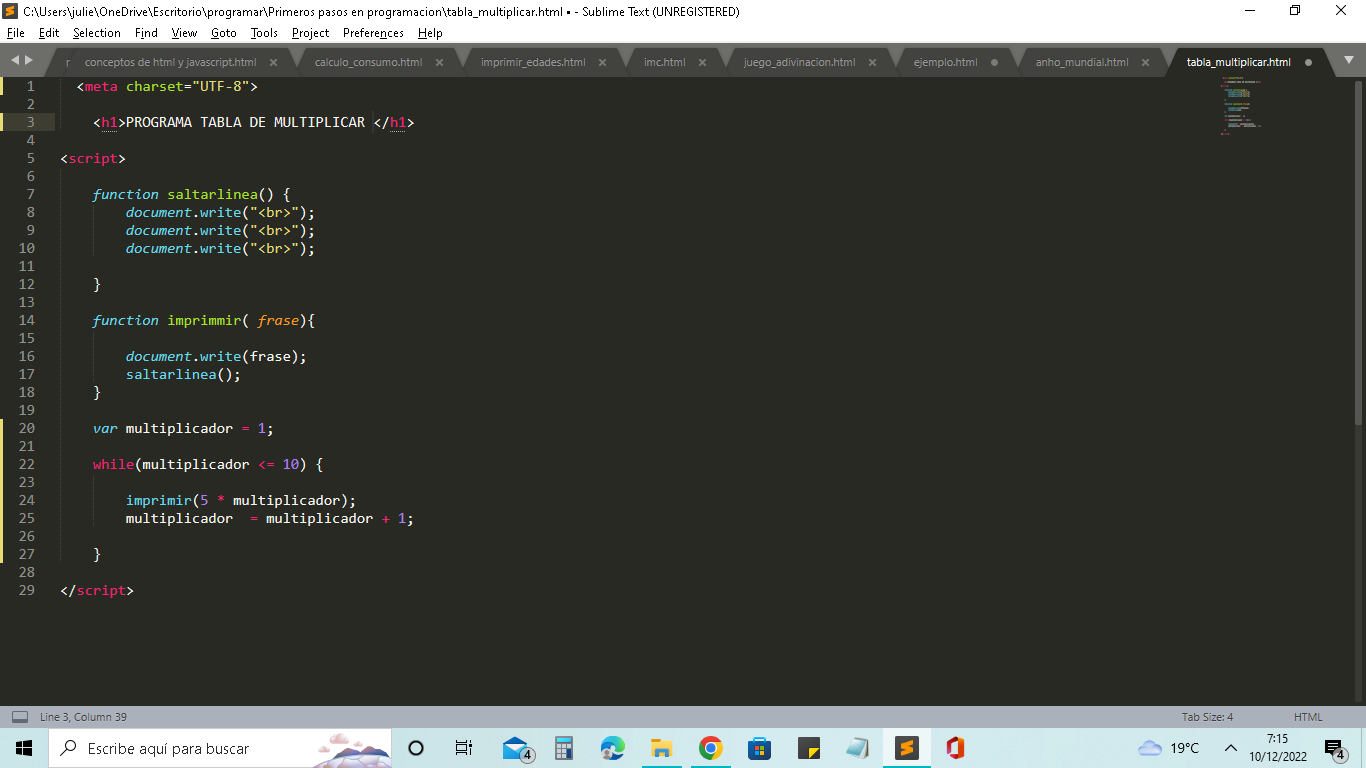1366x768 pixels.
Task: Click the var keyword on line 20
Action: (x=105, y=428)
